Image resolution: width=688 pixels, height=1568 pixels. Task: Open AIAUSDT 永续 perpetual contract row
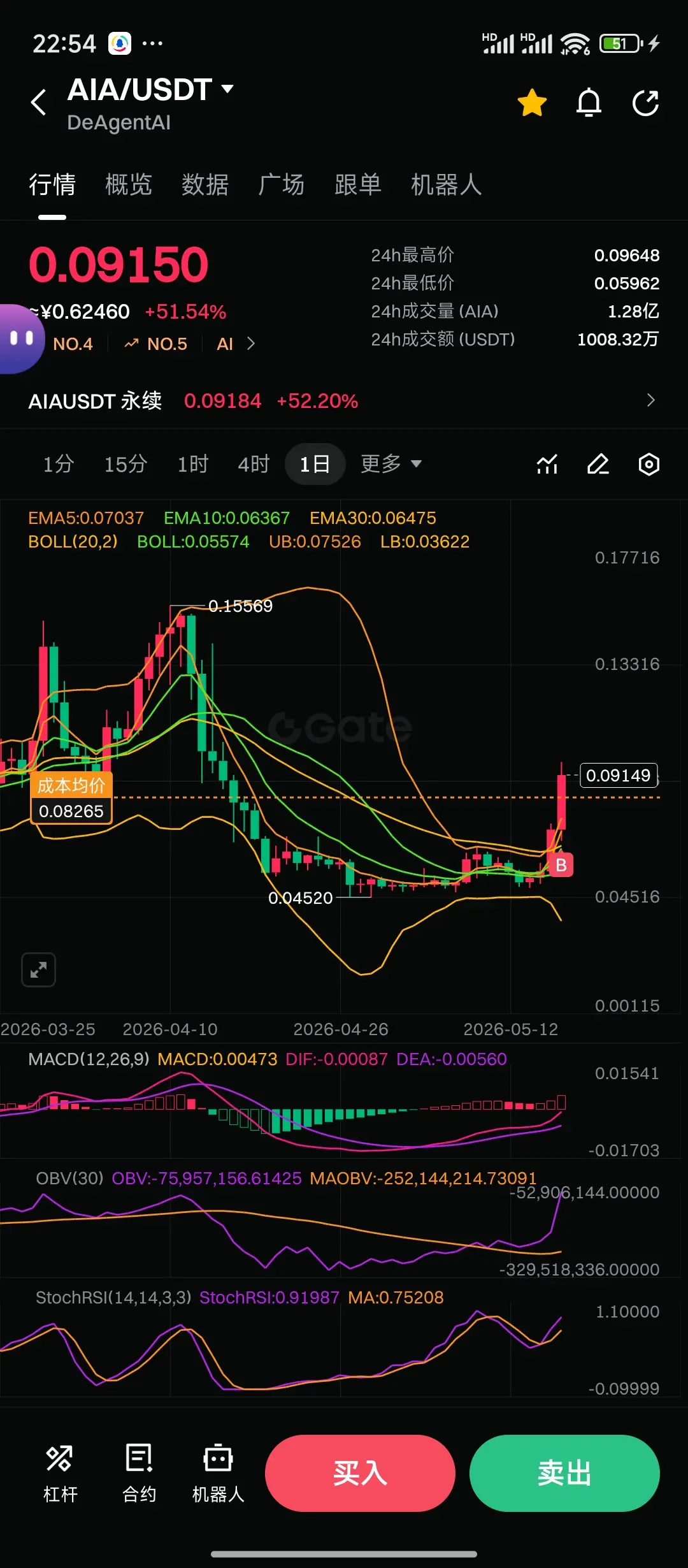pos(344,401)
